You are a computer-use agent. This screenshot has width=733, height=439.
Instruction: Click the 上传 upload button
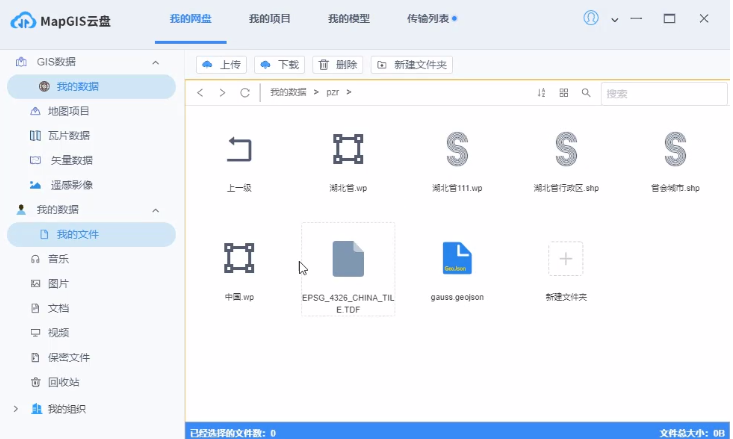[x=222, y=65]
